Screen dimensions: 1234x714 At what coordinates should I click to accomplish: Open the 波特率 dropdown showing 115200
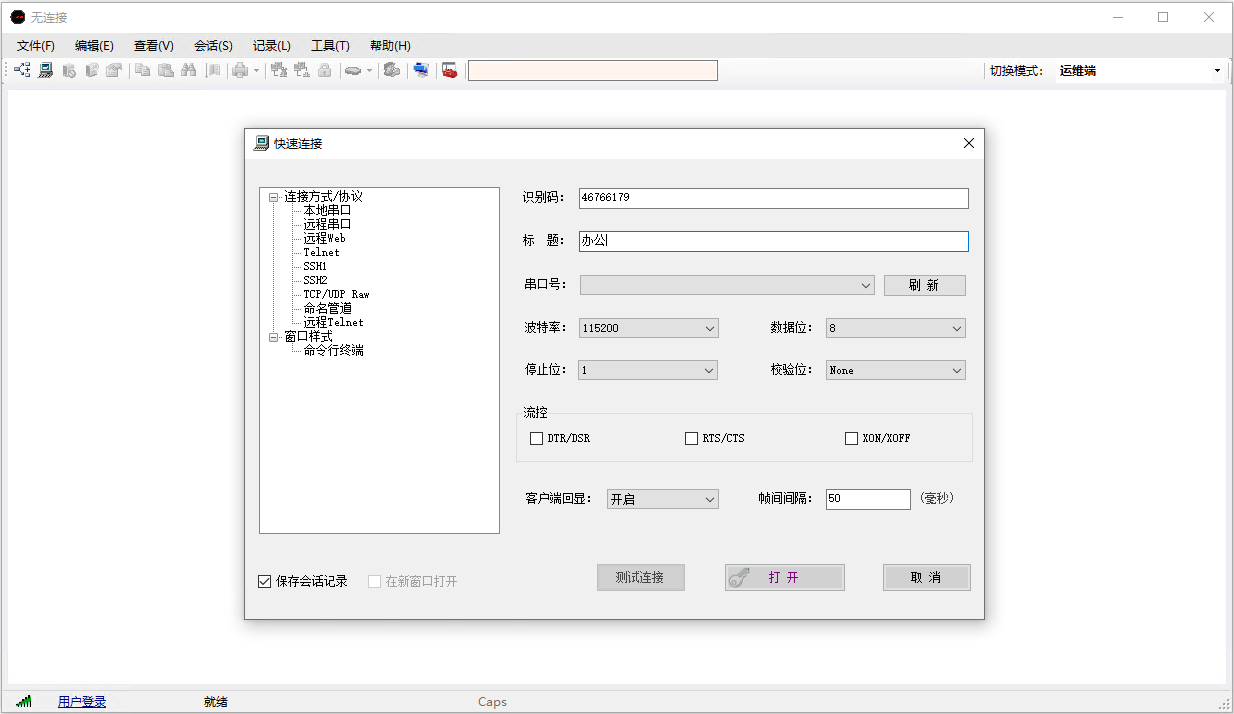[x=648, y=328]
